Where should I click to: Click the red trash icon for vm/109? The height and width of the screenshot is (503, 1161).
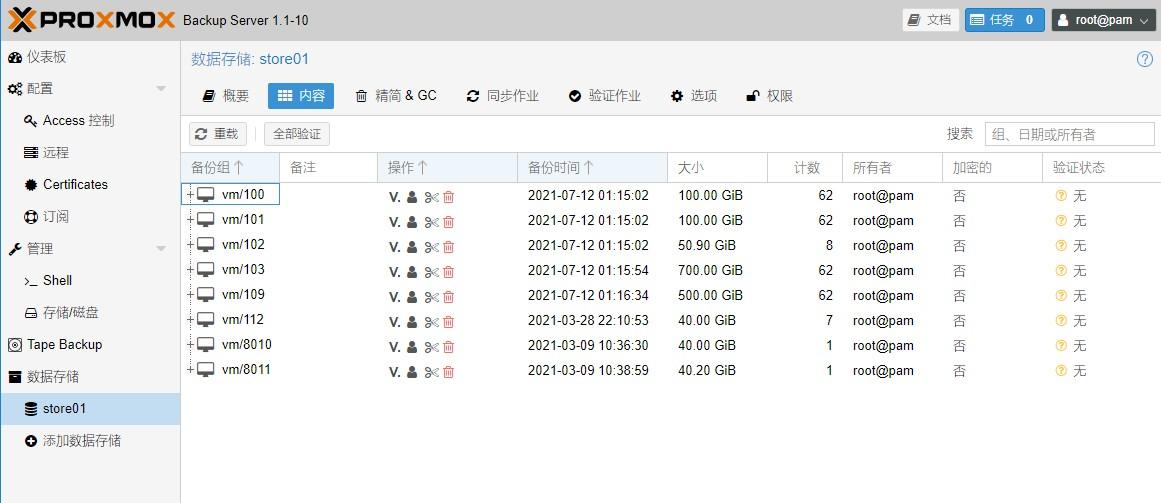[x=448, y=297]
